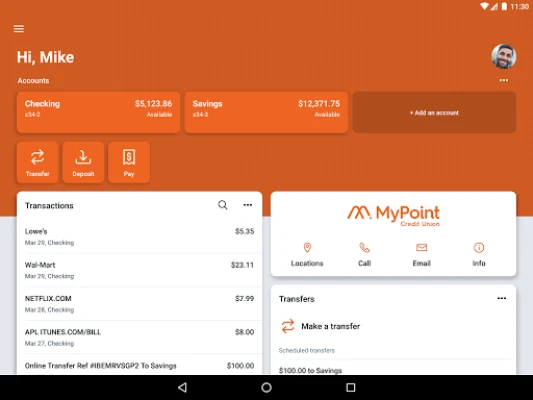Viewport: 533px width, 400px height.
Task: Open the Wal-Mart transaction entry
Action: [139, 270]
